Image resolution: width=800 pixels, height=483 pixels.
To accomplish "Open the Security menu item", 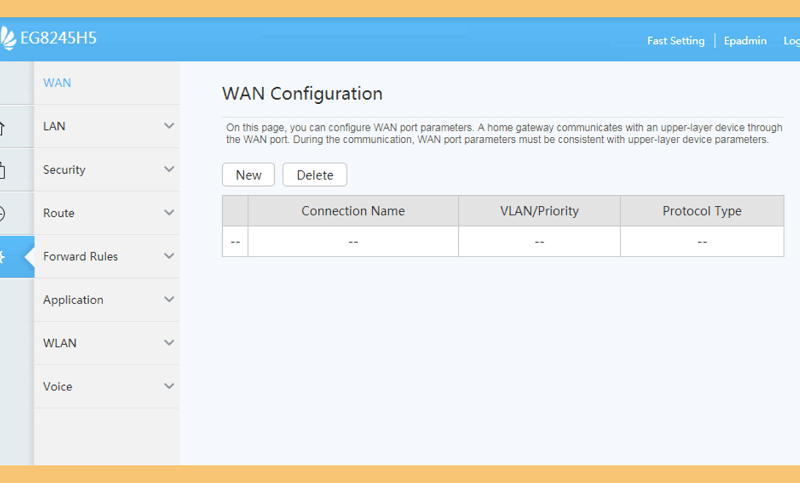I will pyautogui.click(x=107, y=170).
